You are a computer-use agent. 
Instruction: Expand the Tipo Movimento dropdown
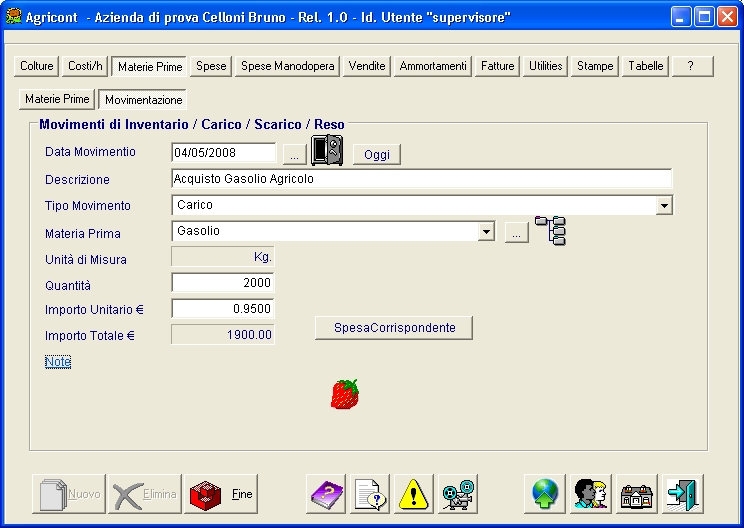pos(664,205)
